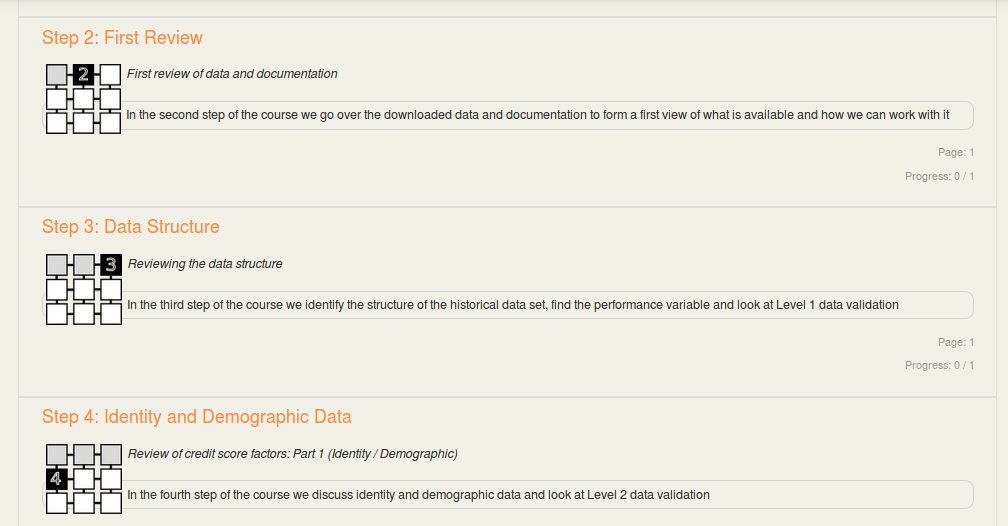
Task: Click Step 2 'Progress: 0 / 1' indicator
Action: pyautogui.click(x=939, y=176)
